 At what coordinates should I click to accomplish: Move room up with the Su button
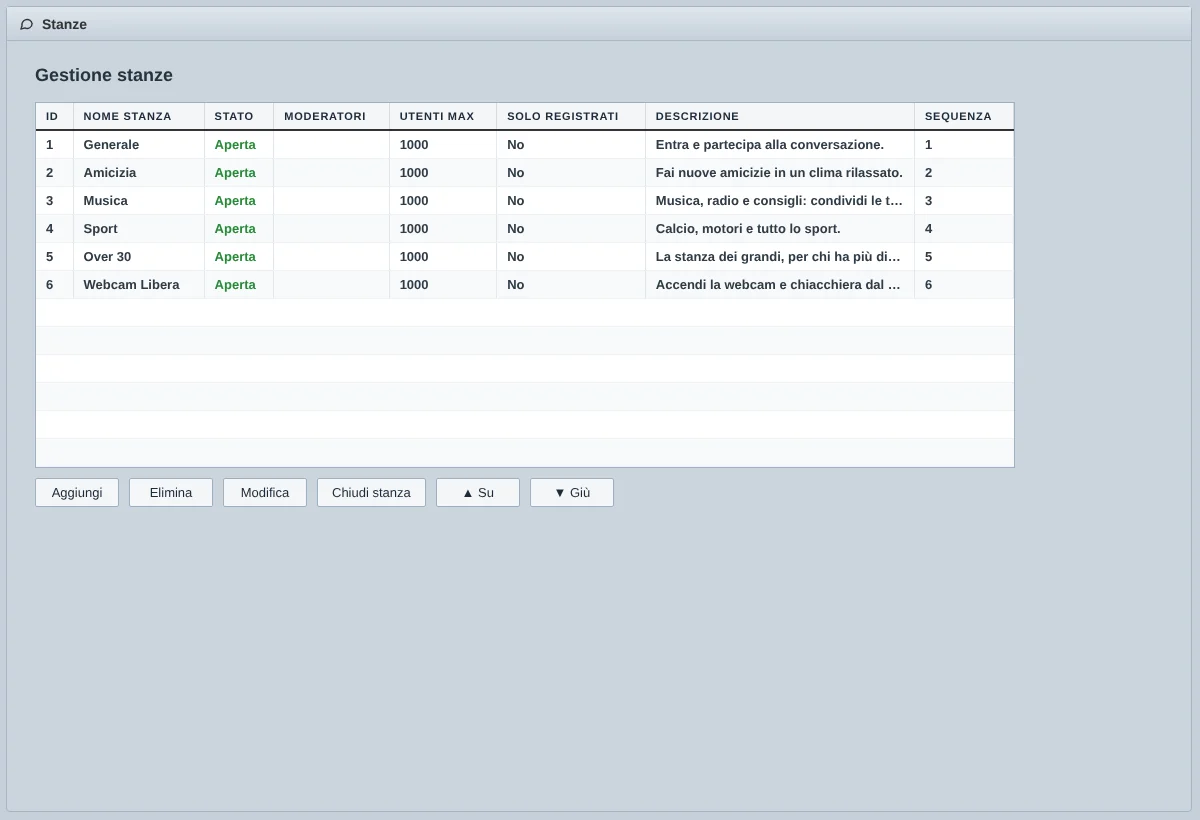click(x=478, y=492)
